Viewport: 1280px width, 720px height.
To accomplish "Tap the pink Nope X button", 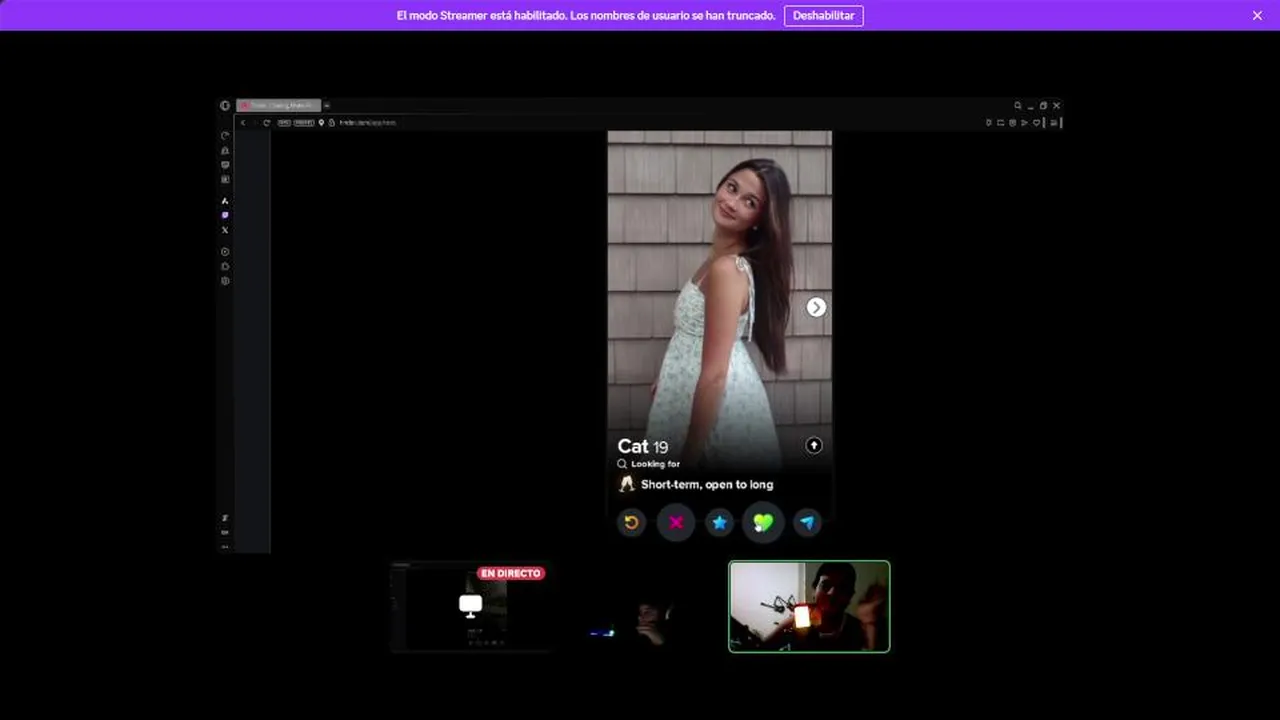I will (x=676, y=522).
